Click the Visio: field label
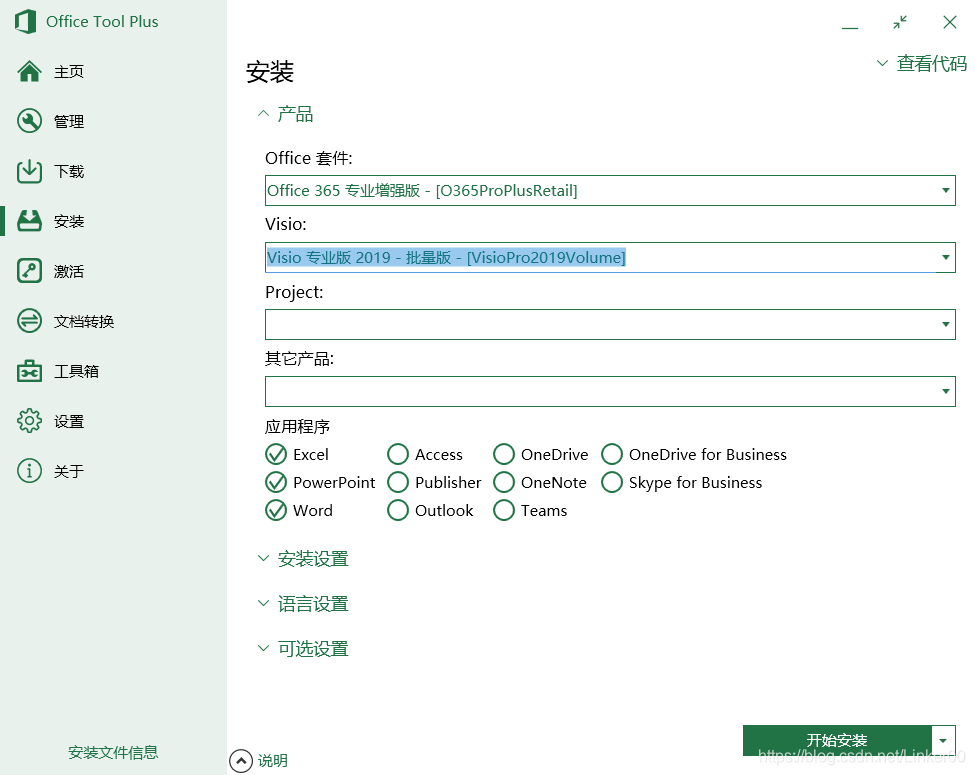Image resolution: width=975 pixels, height=775 pixels. (x=286, y=224)
